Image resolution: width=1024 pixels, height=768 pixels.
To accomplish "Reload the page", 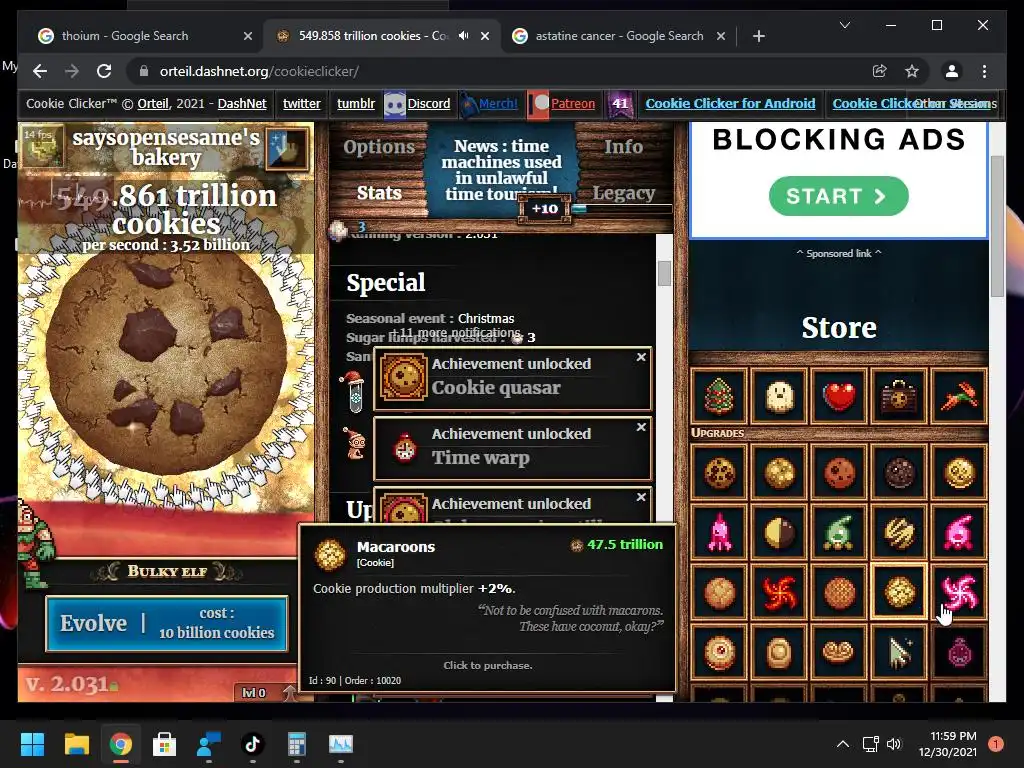I will pyautogui.click(x=104, y=71).
